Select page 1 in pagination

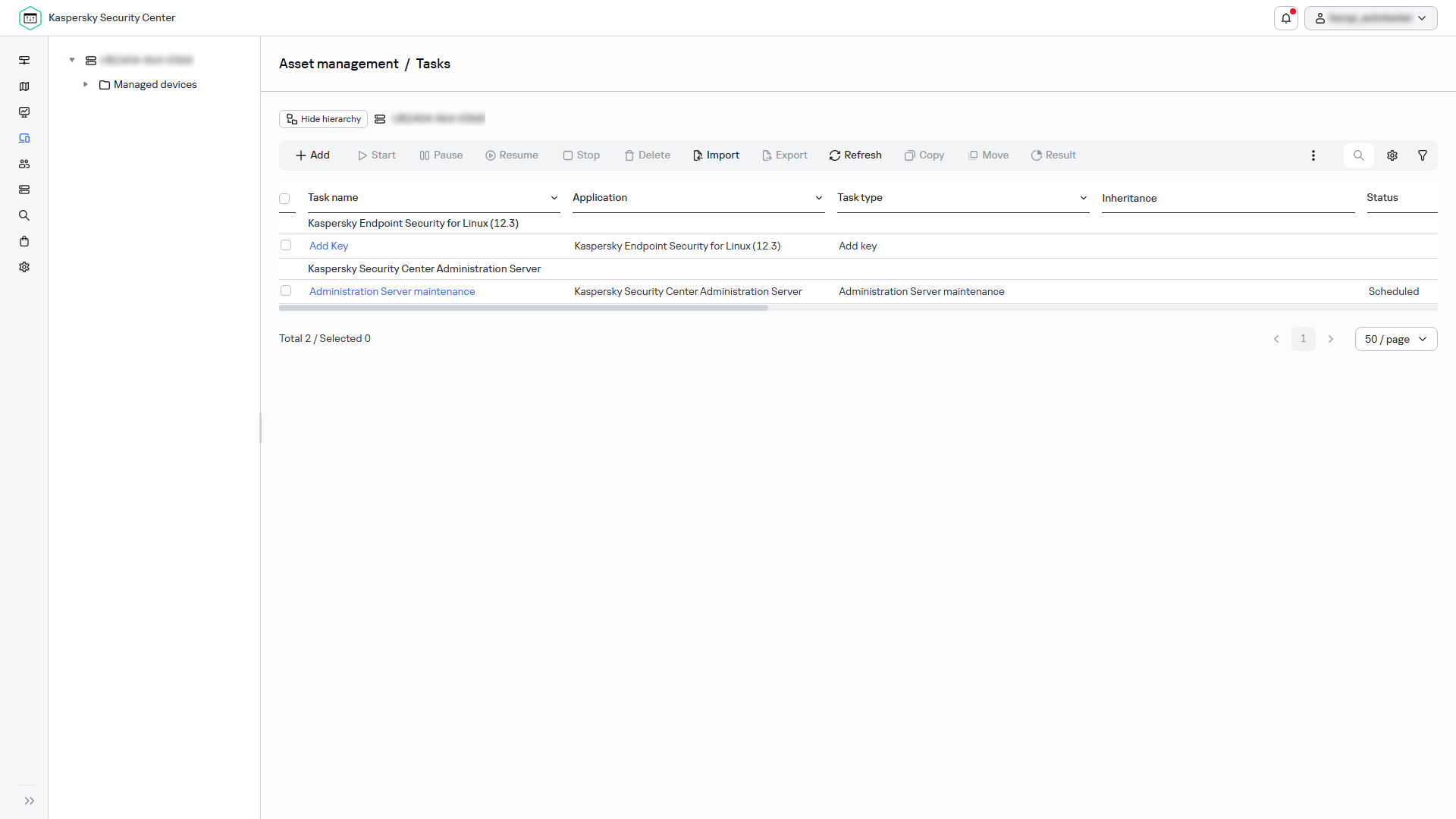pyautogui.click(x=1304, y=339)
